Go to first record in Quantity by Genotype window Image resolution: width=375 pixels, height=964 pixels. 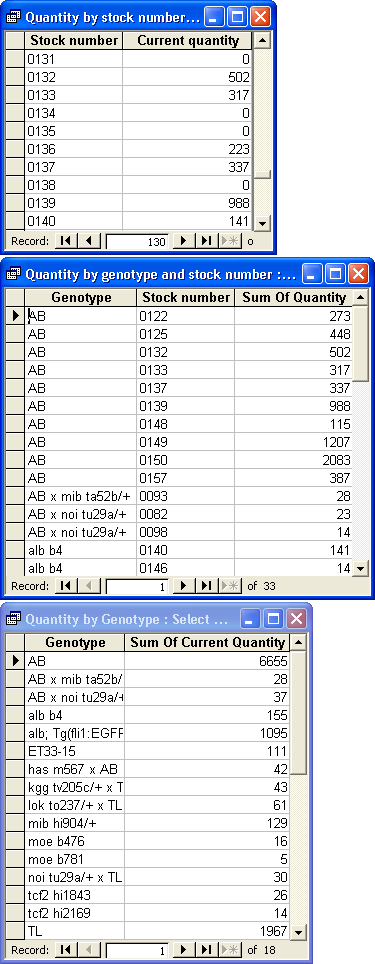66,950
